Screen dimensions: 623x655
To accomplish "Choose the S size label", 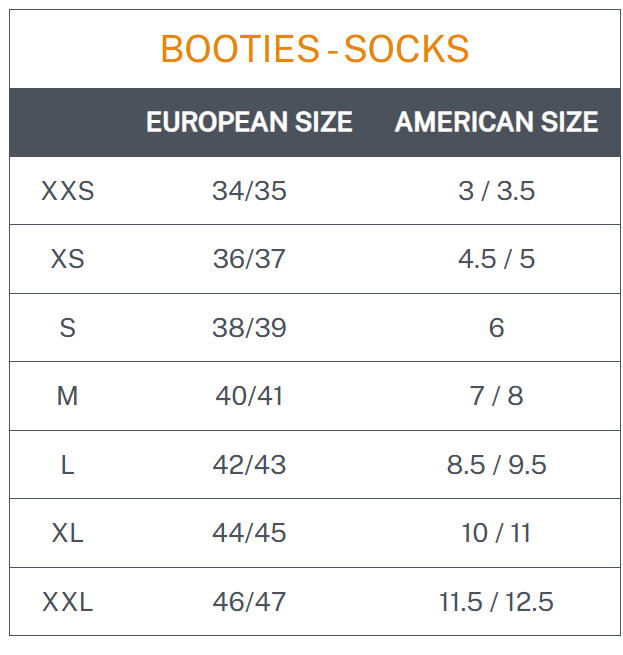I will tap(68, 328).
